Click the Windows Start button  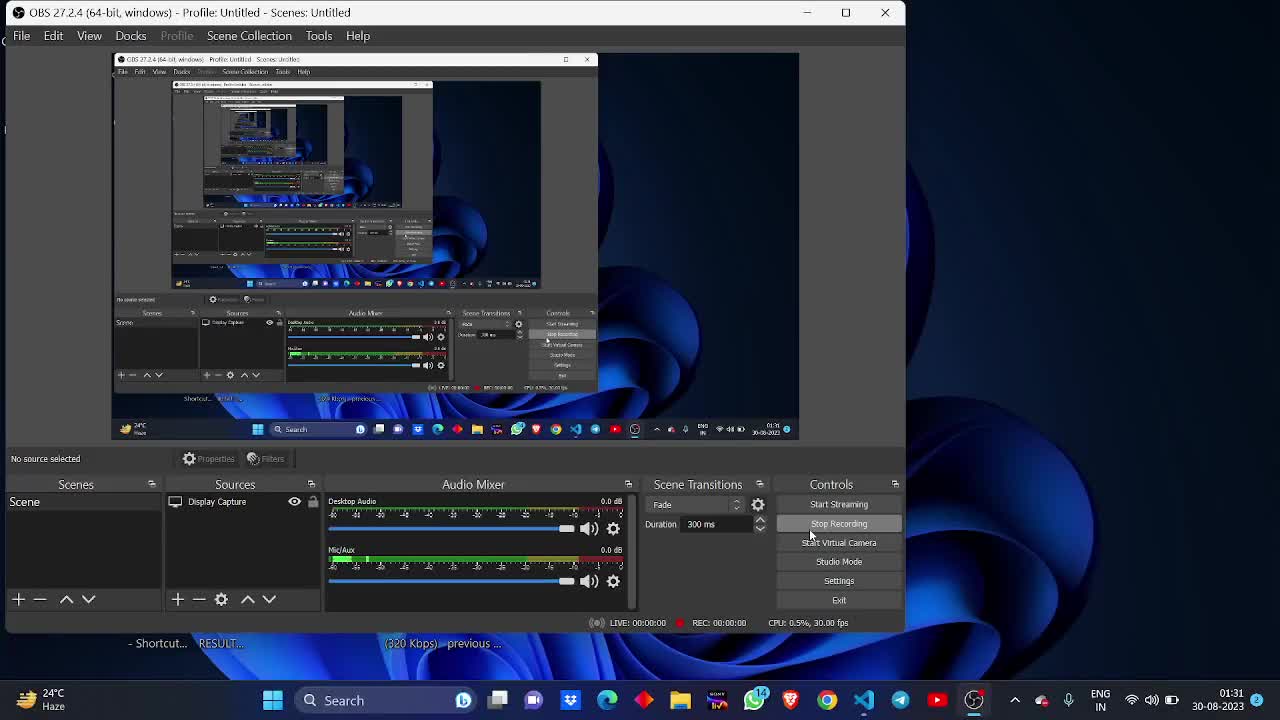tap(272, 700)
